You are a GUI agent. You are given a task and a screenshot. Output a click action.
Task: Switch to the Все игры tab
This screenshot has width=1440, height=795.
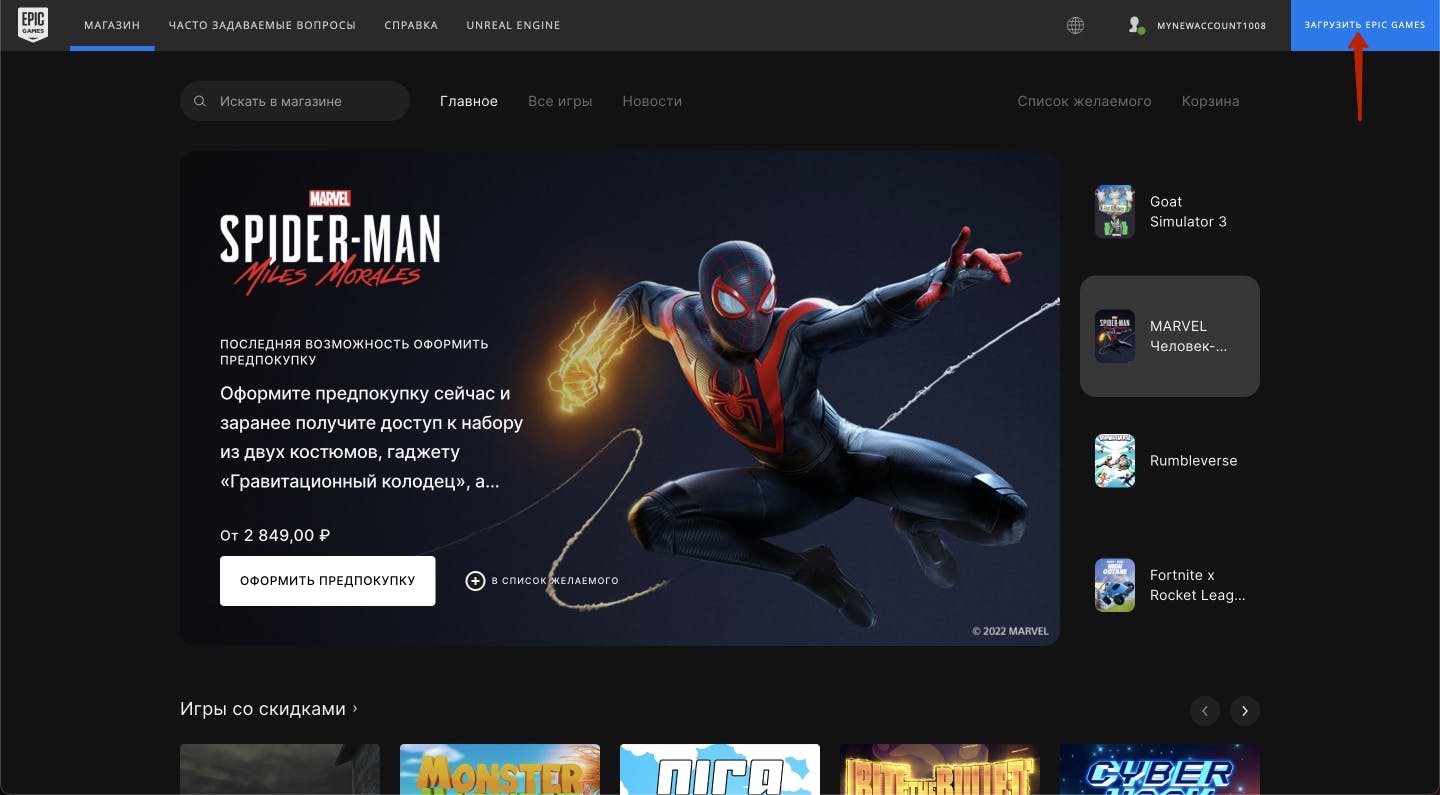click(x=560, y=101)
